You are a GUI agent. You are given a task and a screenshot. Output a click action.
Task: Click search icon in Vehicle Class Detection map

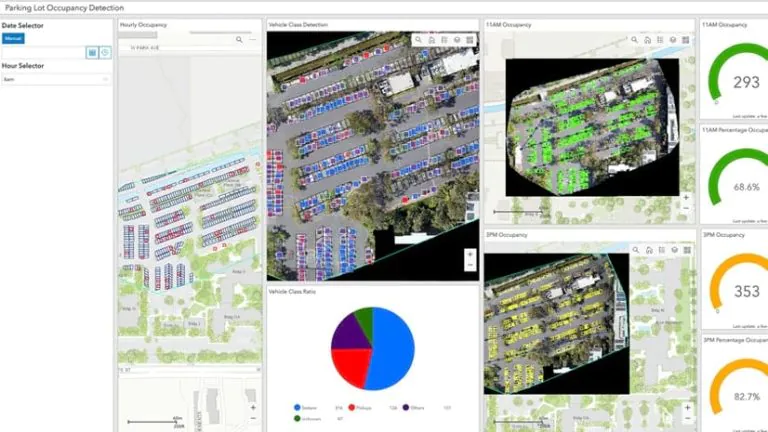point(418,40)
